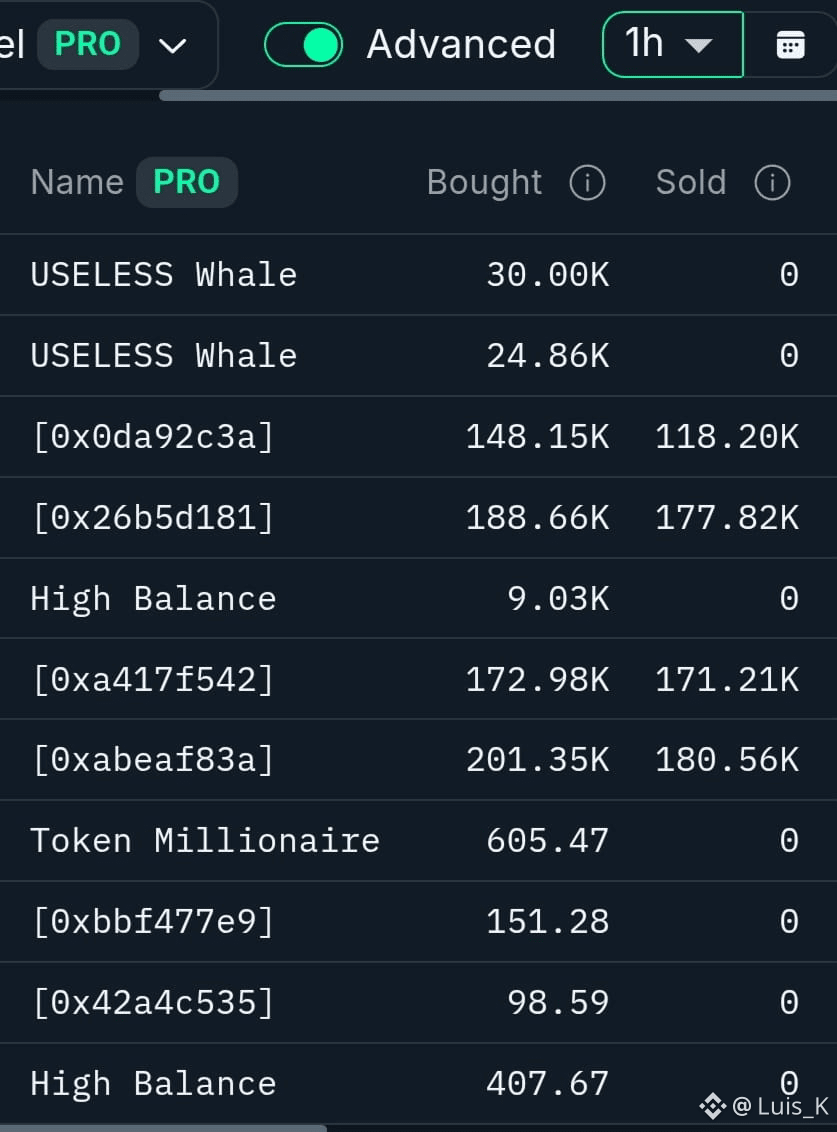Sort by the Name column header
Screen dimensions: 837x1132
[77, 182]
